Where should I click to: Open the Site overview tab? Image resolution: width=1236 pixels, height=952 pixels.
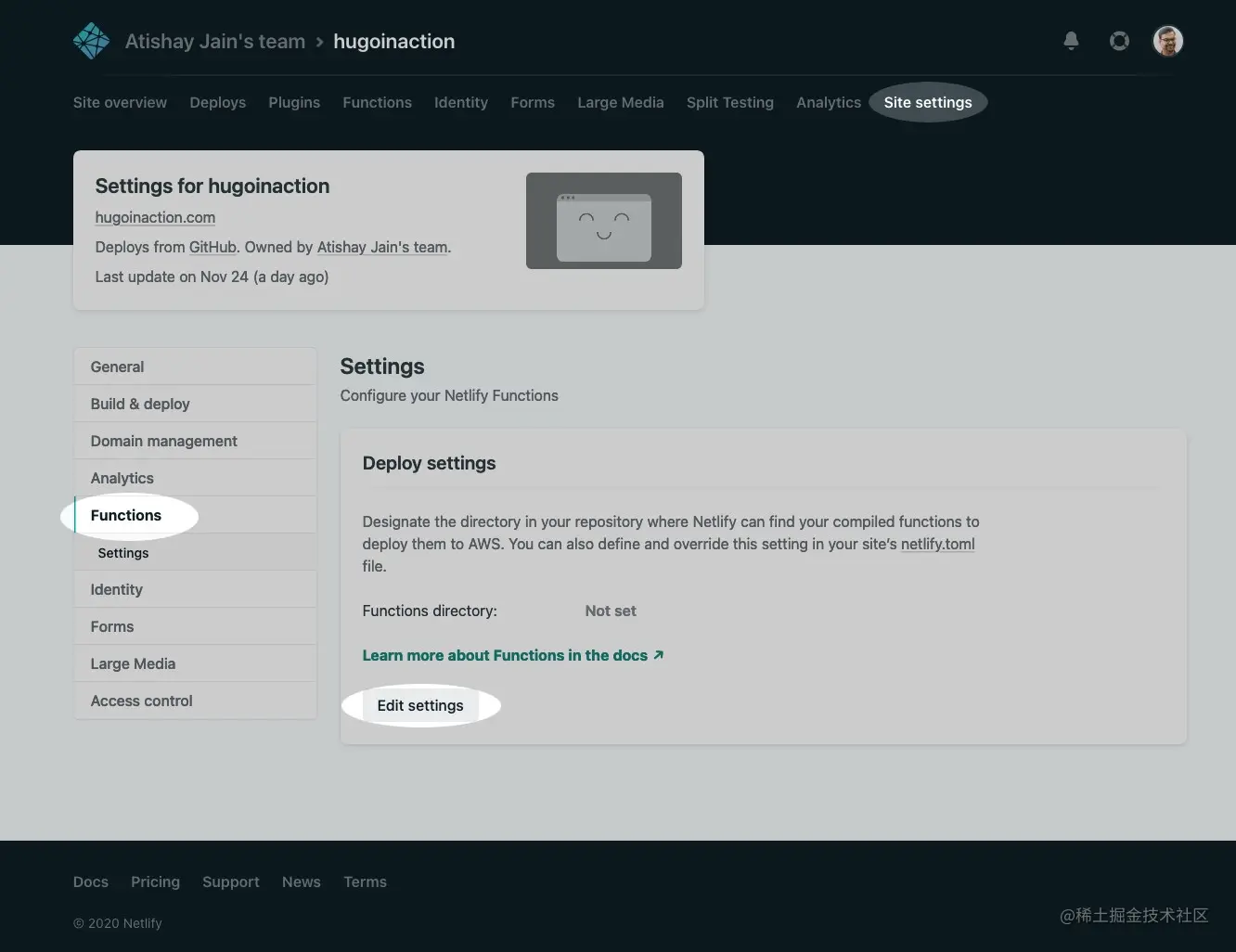(x=120, y=102)
